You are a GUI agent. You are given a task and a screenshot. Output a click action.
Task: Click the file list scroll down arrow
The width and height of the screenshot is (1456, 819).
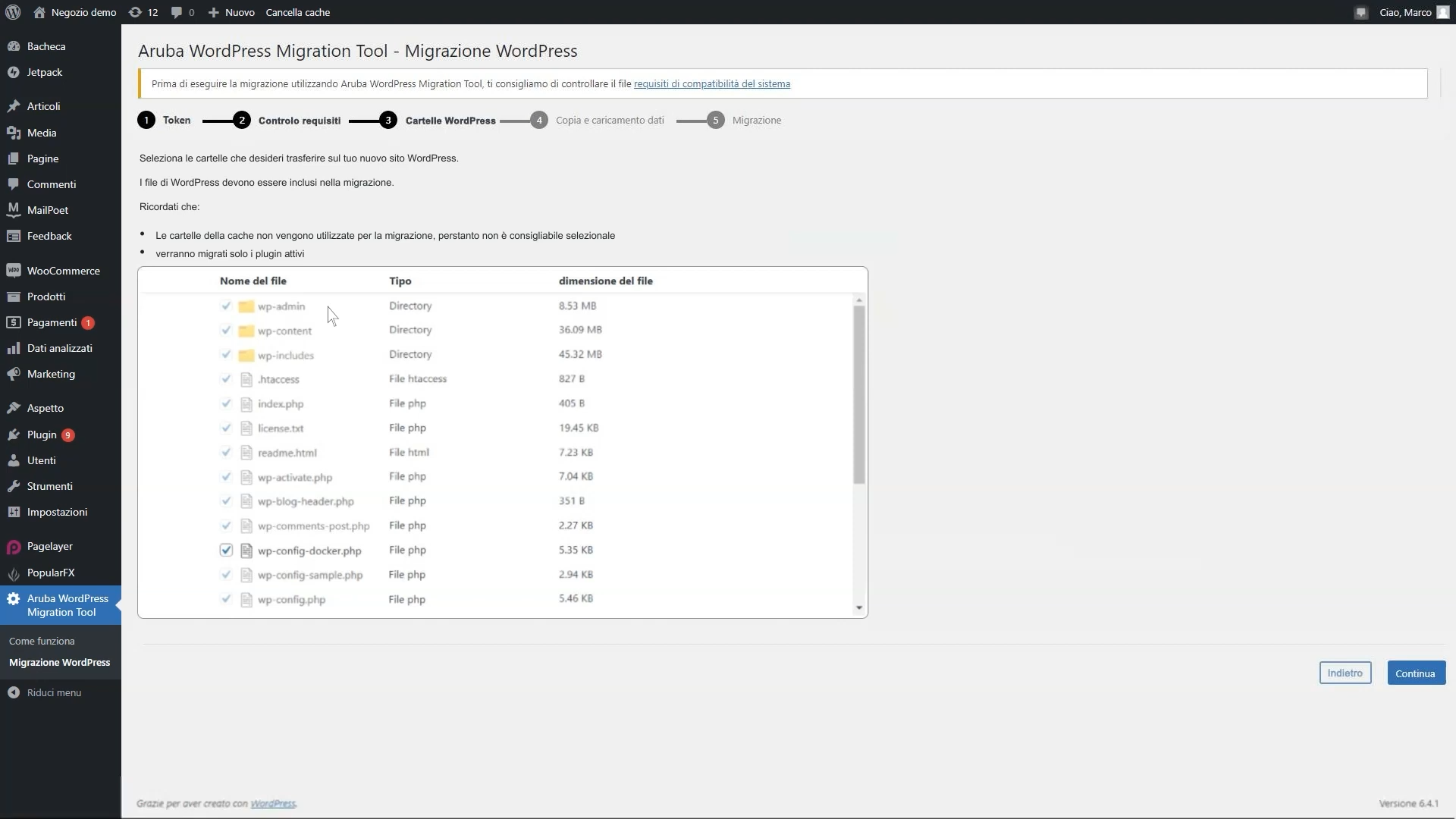(x=858, y=607)
